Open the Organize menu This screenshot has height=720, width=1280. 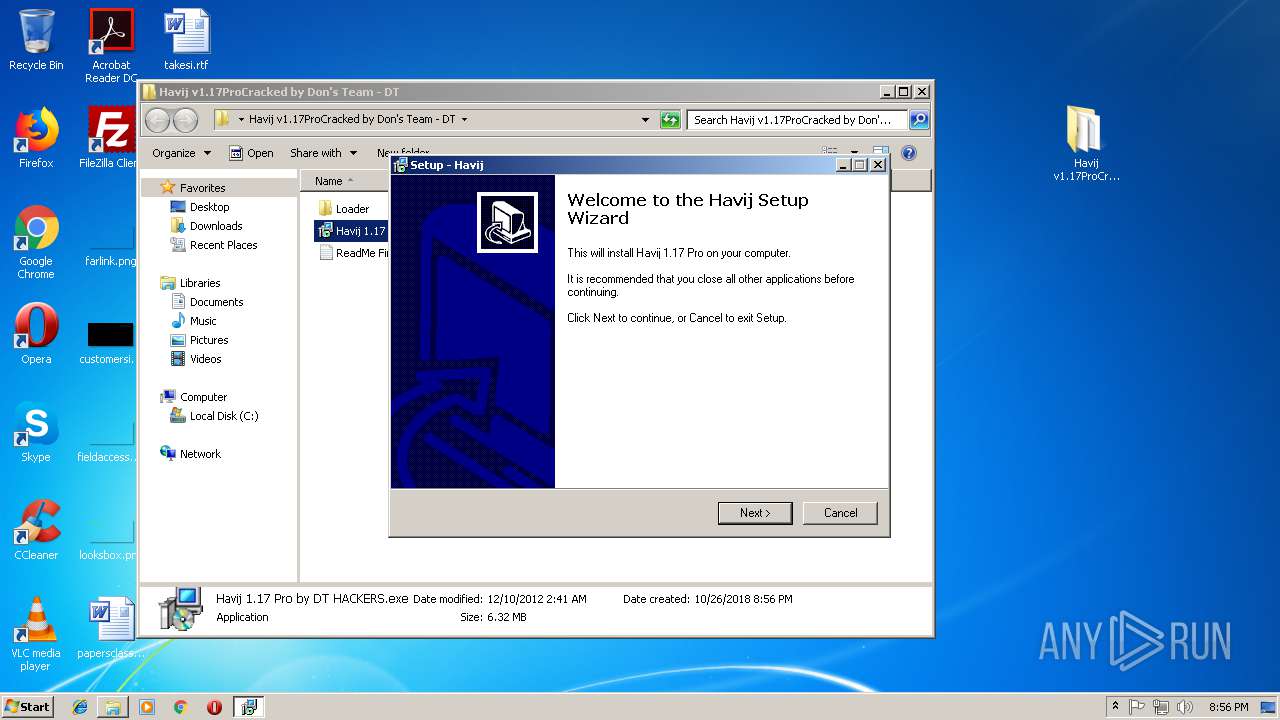181,153
